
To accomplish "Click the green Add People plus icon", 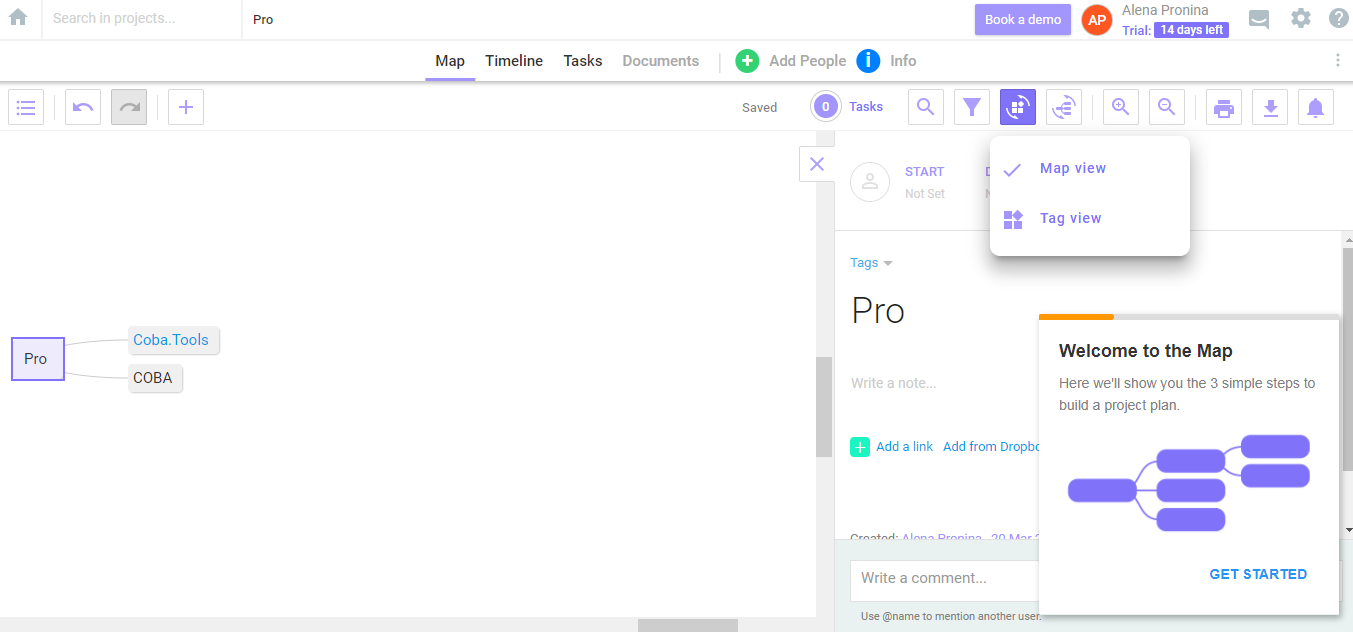I will 747,61.
